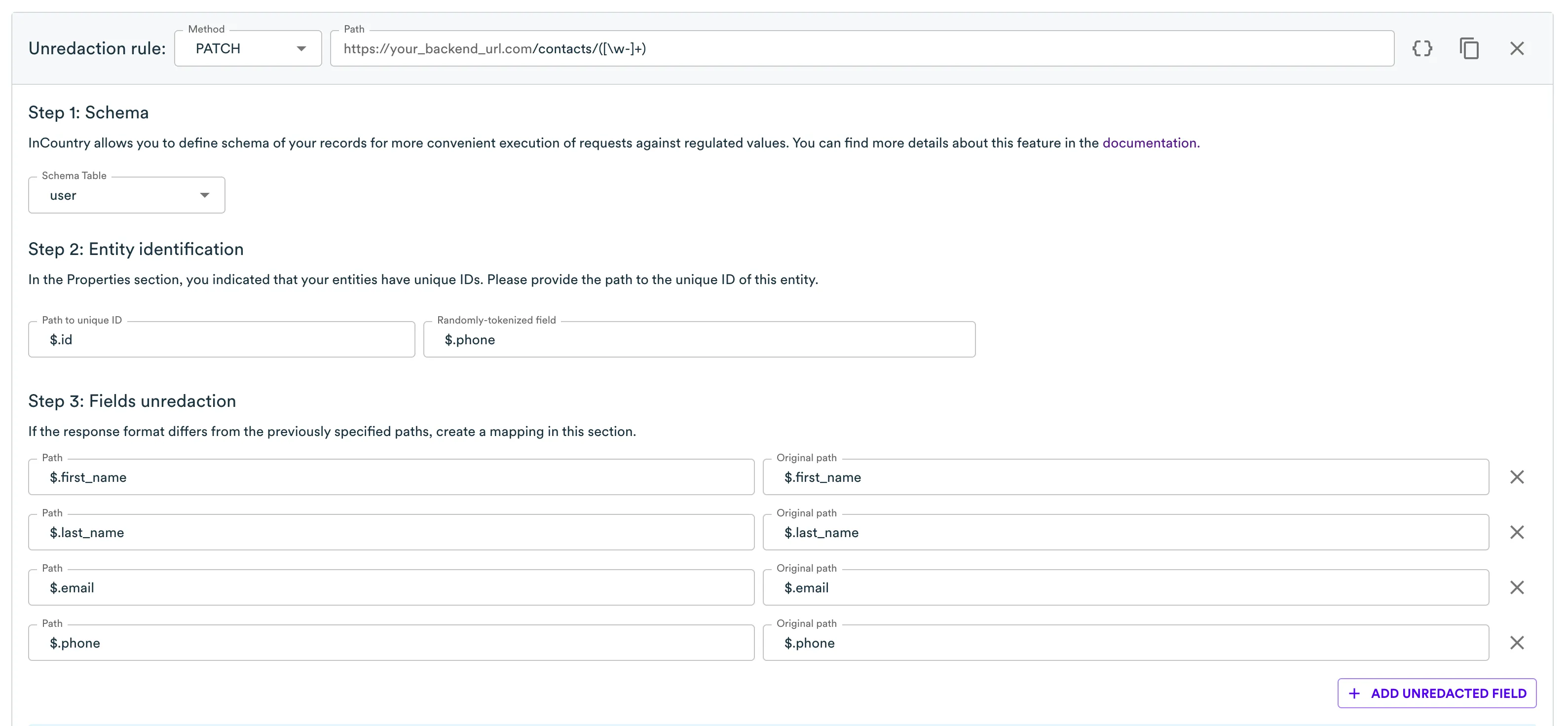Remove the first_name unredacted field row
The height and width of the screenshot is (726, 1568).
pyautogui.click(x=1516, y=477)
